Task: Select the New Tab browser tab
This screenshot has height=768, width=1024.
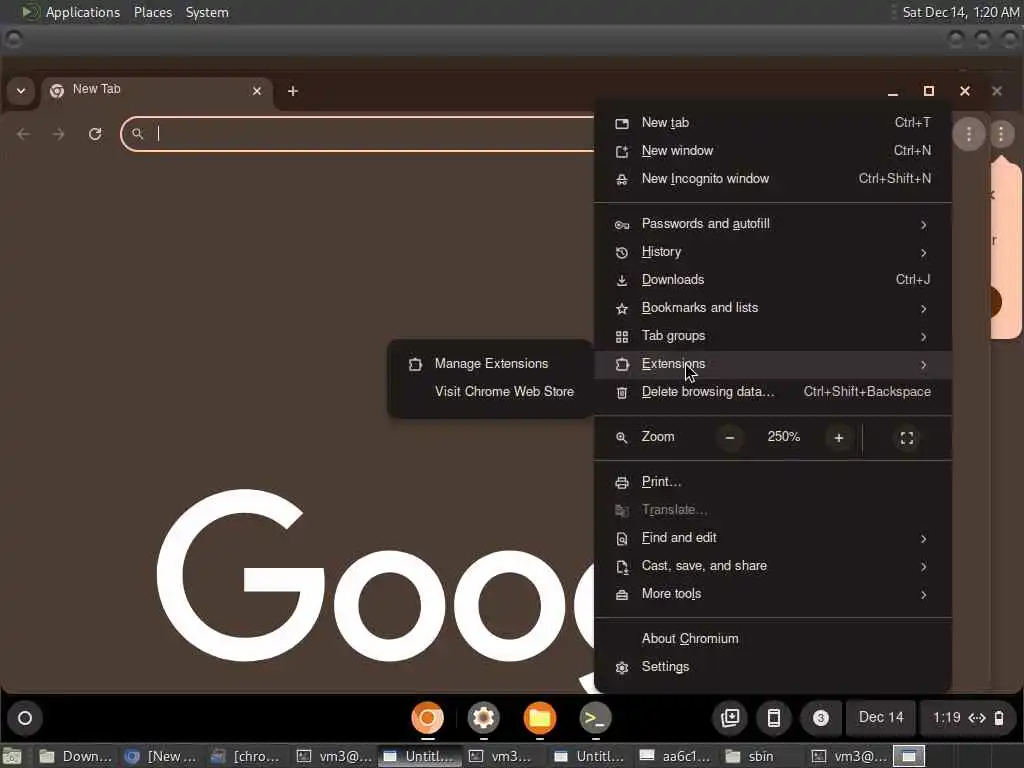Action: pos(157,91)
